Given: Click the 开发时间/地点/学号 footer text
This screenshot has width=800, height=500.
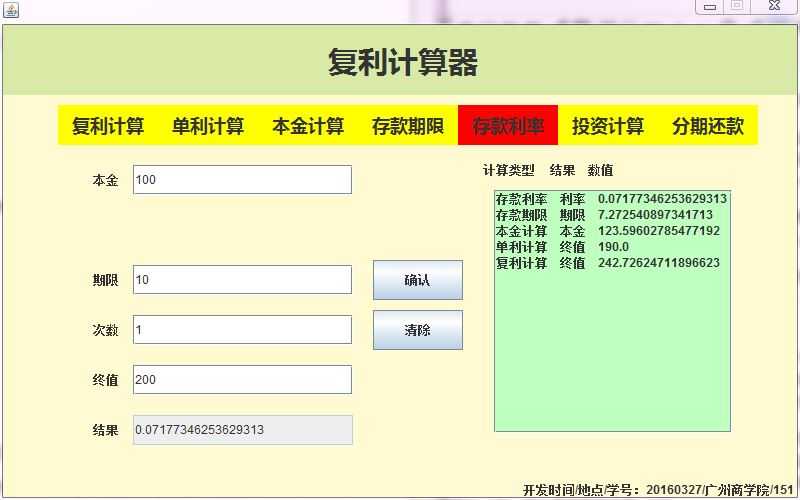Looking at the screenshot, I should pyautogui.click(x=658, y=490).
